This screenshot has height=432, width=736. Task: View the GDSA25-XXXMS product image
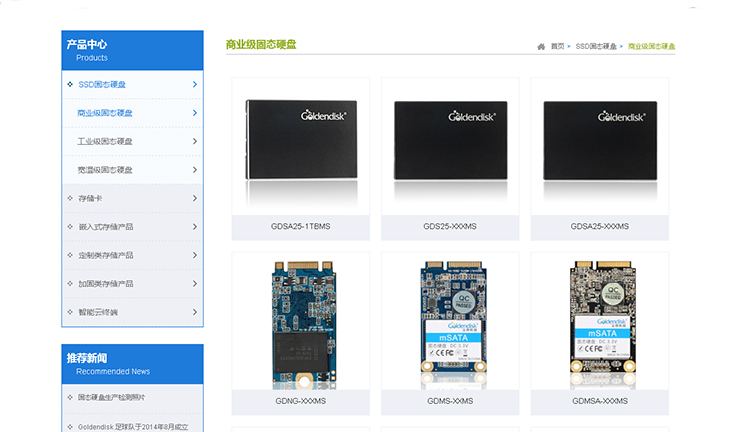[600, 147]
